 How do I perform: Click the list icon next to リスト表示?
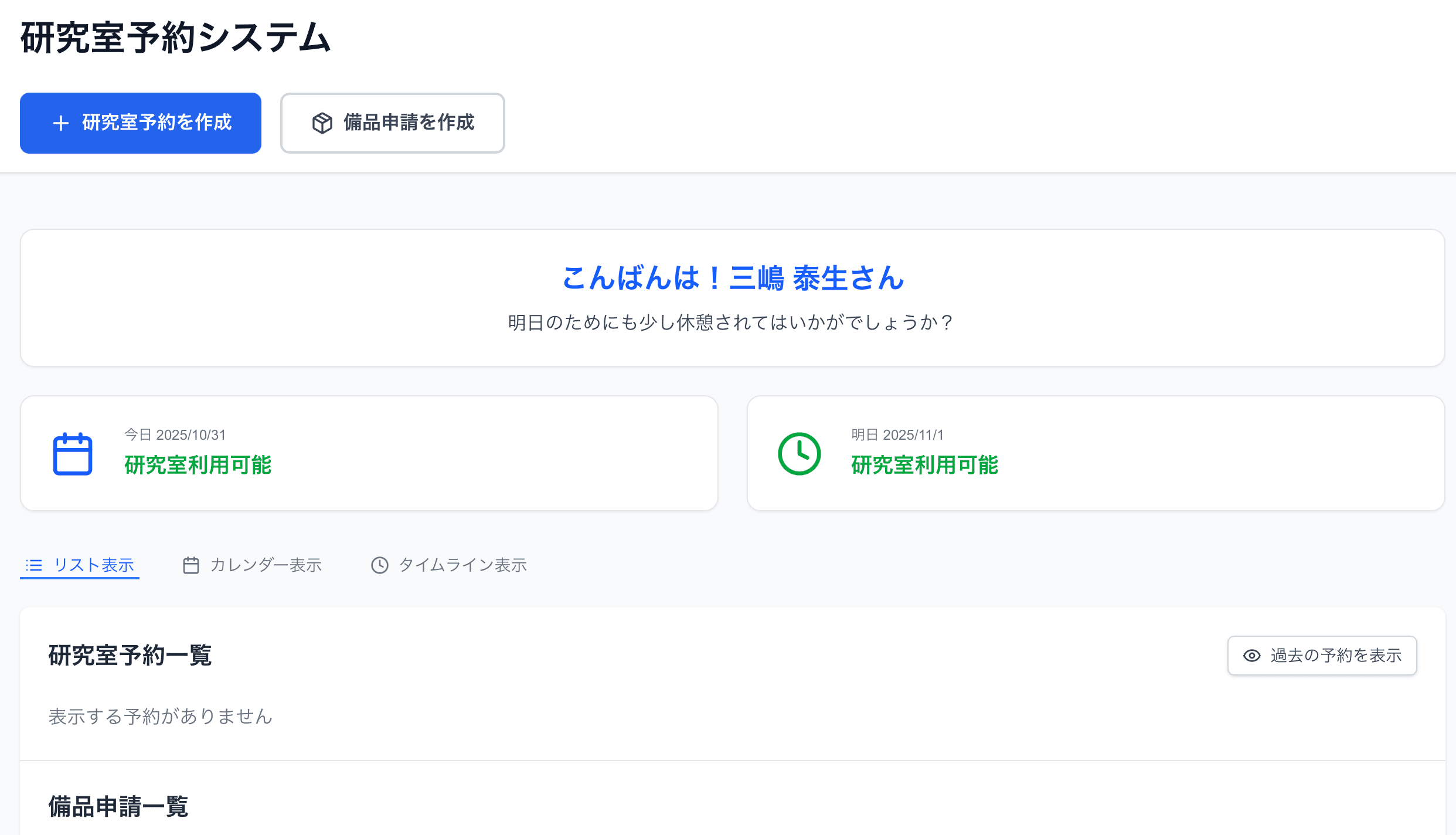tap(35, 565)
